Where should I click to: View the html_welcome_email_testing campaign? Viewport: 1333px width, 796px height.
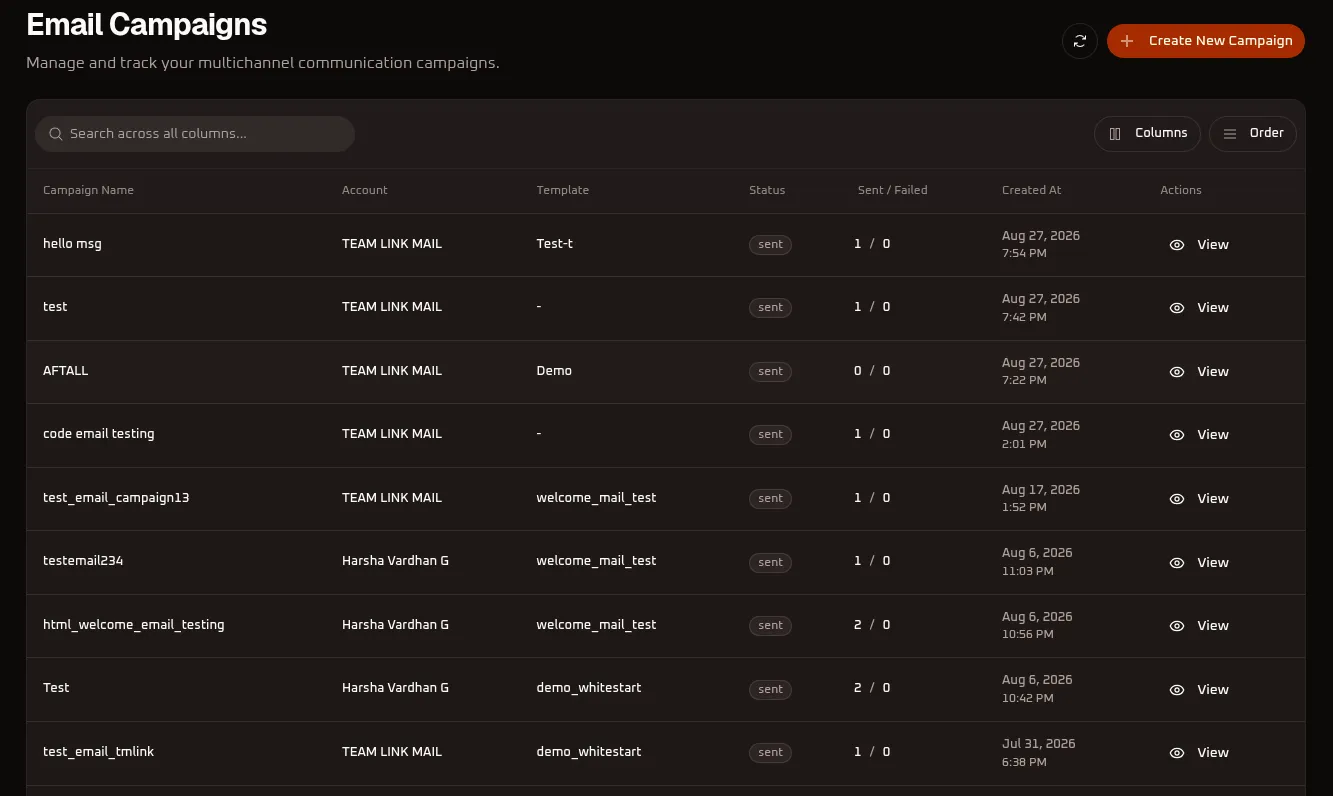(x=1199, y=626)
